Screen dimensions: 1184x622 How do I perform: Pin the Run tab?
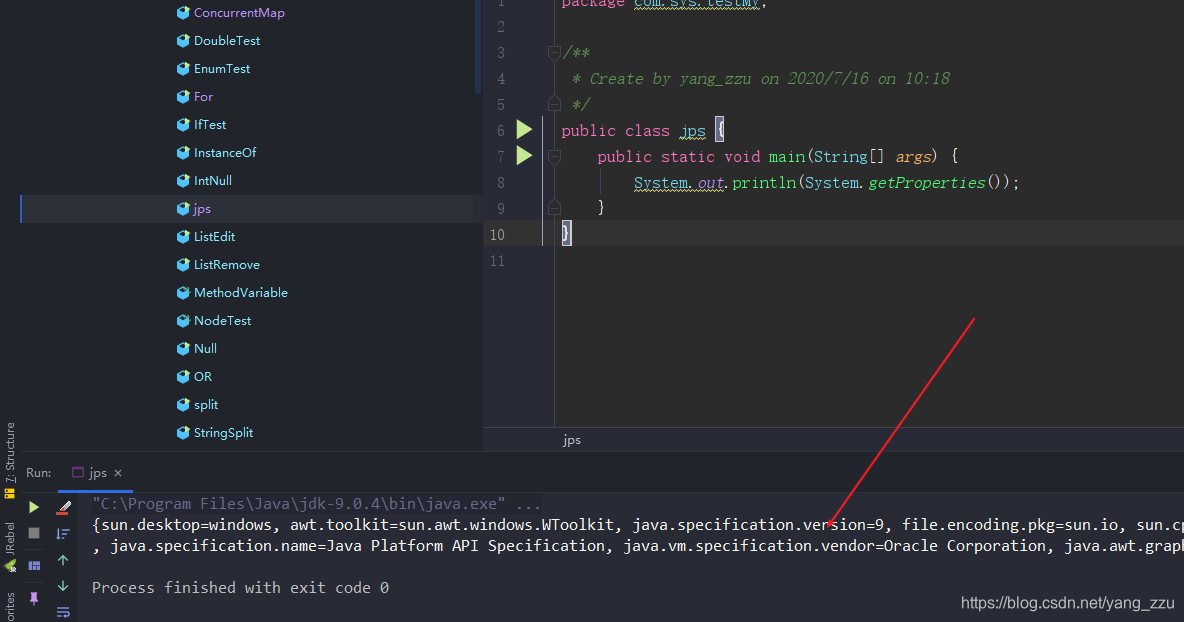click(34, 598)
